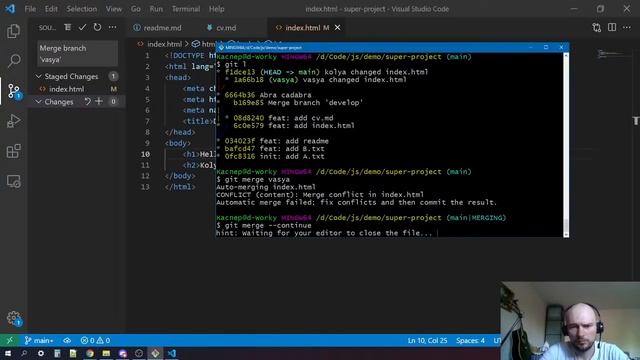
Task: Click the Staged Changes count badge
Action: [x=113, y=76]
